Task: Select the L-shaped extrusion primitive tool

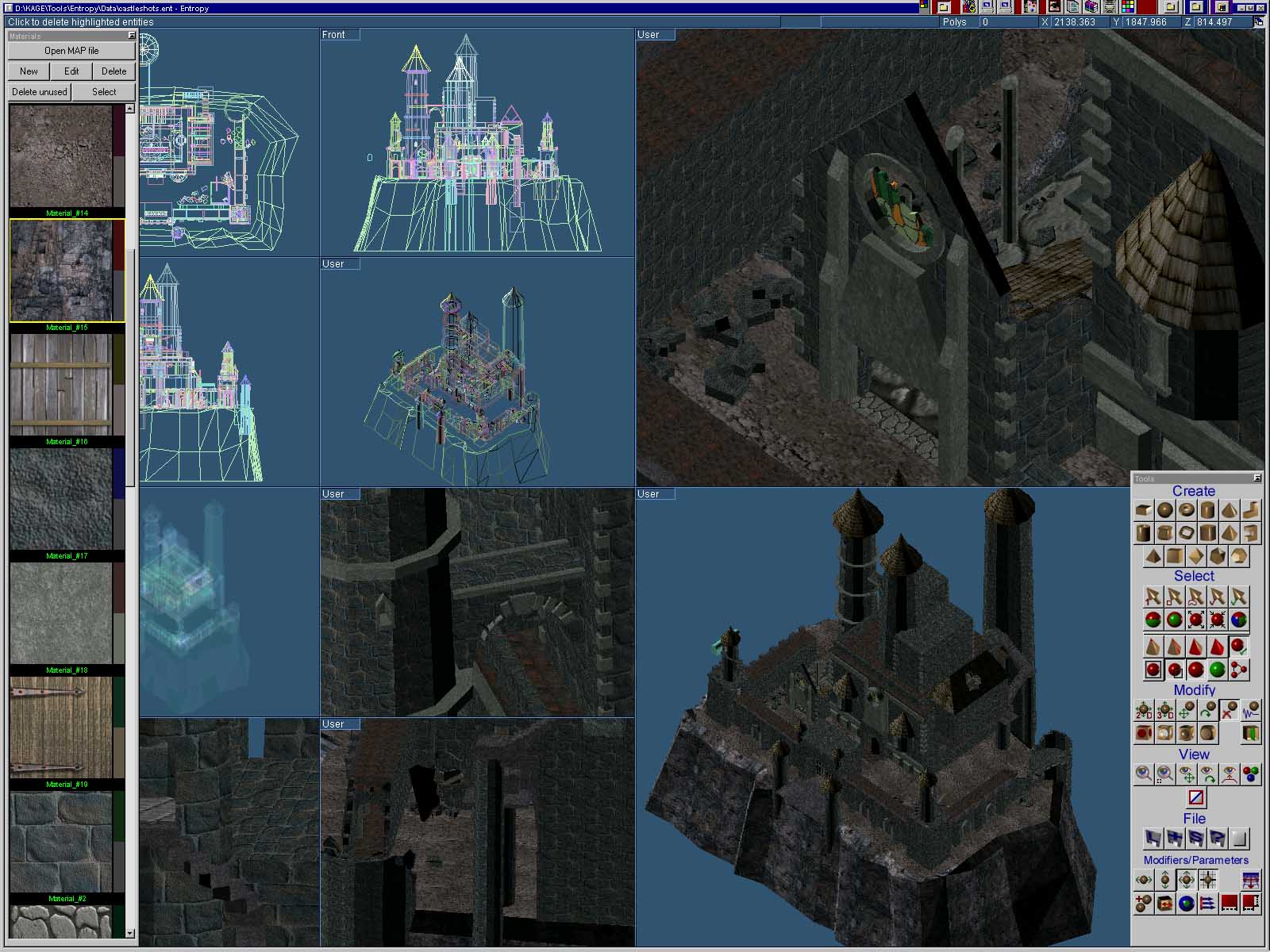Action: tap(1251, 510)
